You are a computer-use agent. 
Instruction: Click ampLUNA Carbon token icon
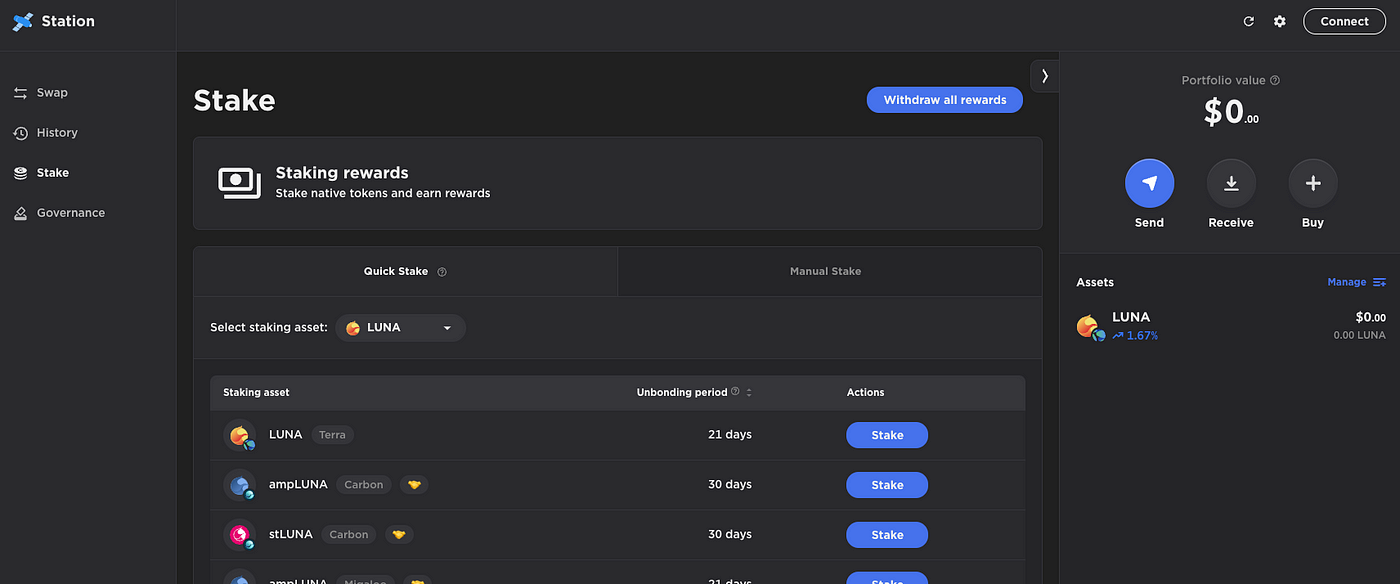pos(240,486)
